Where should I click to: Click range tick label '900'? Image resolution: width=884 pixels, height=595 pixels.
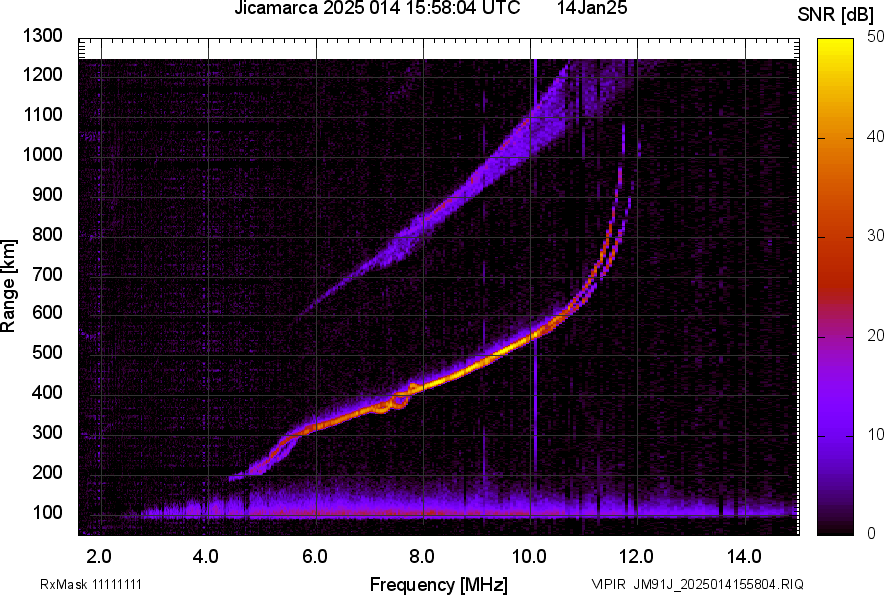click(47, 194)
